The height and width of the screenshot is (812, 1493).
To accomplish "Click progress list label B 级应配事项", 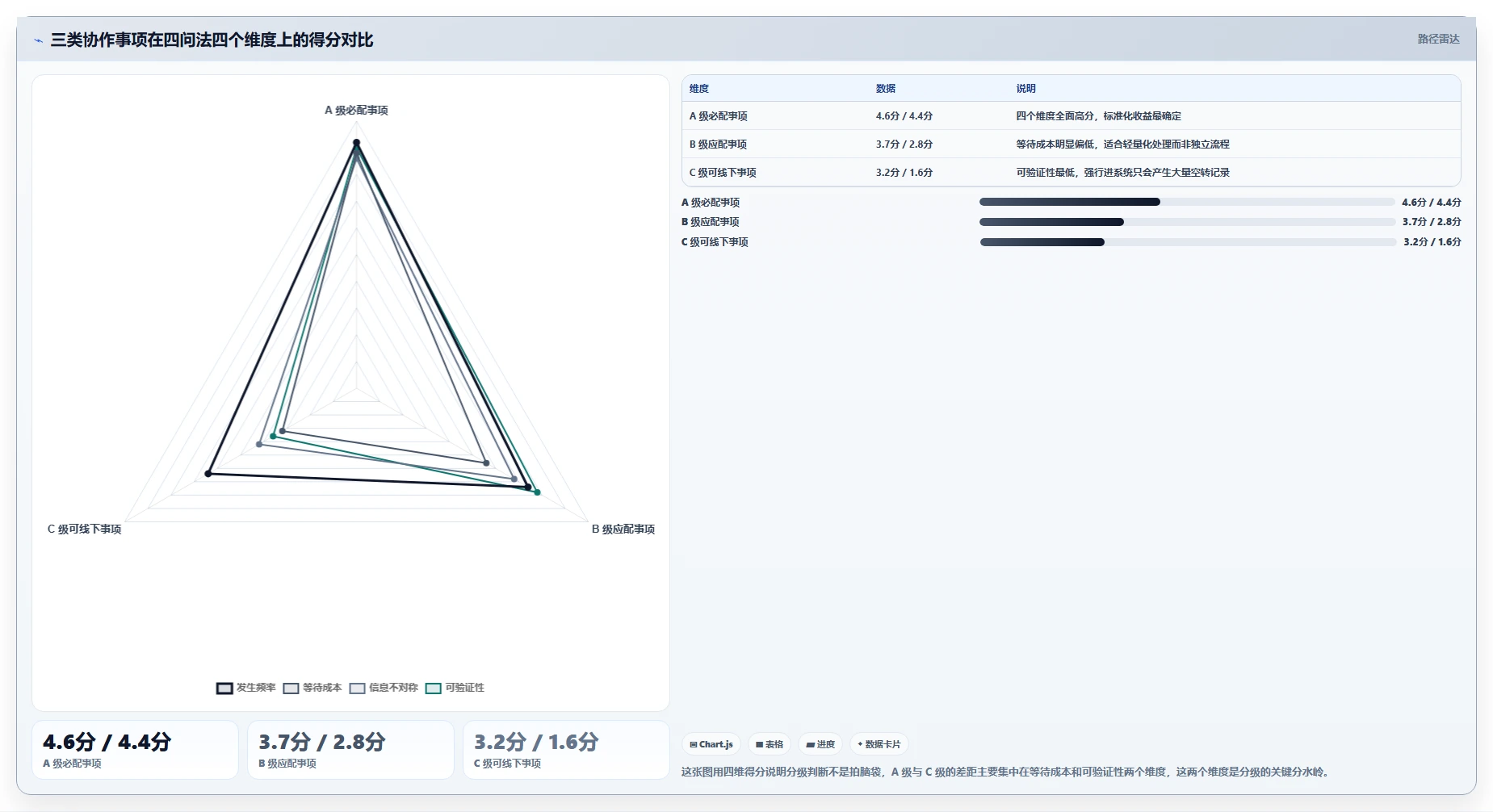I will coord(711,222).
